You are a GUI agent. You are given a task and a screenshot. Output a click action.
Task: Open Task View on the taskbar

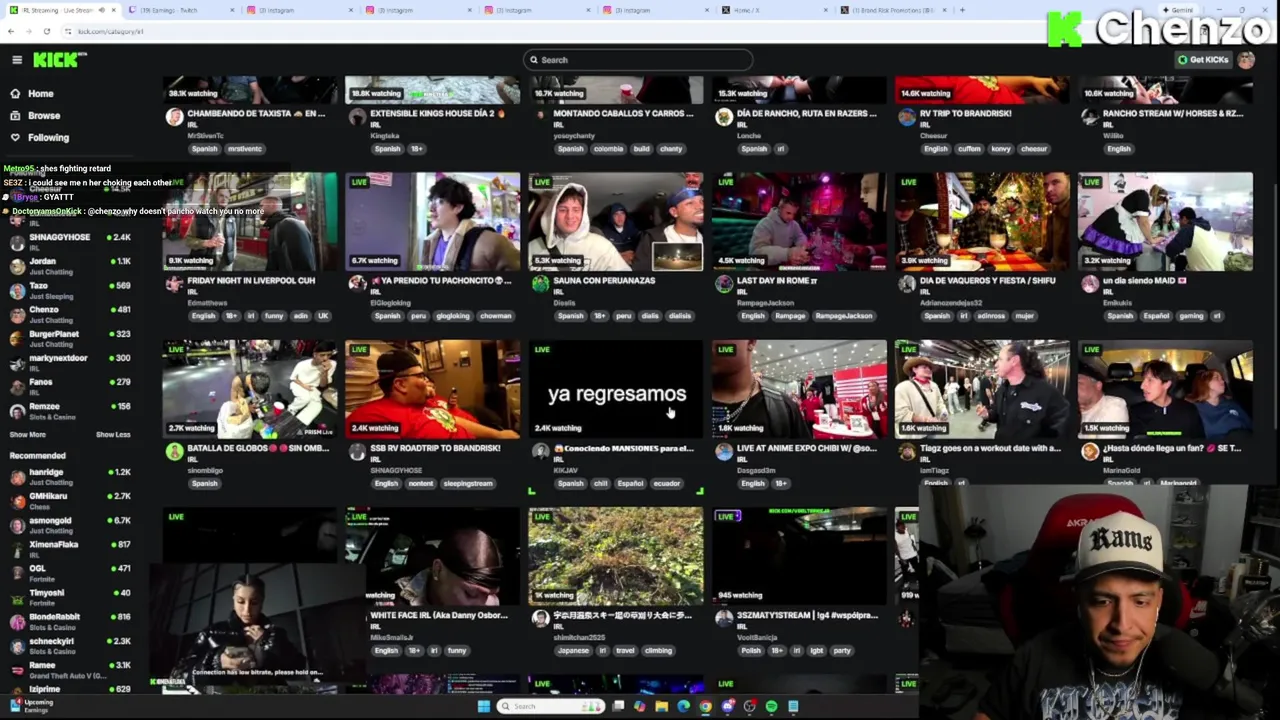coord(618,707)
